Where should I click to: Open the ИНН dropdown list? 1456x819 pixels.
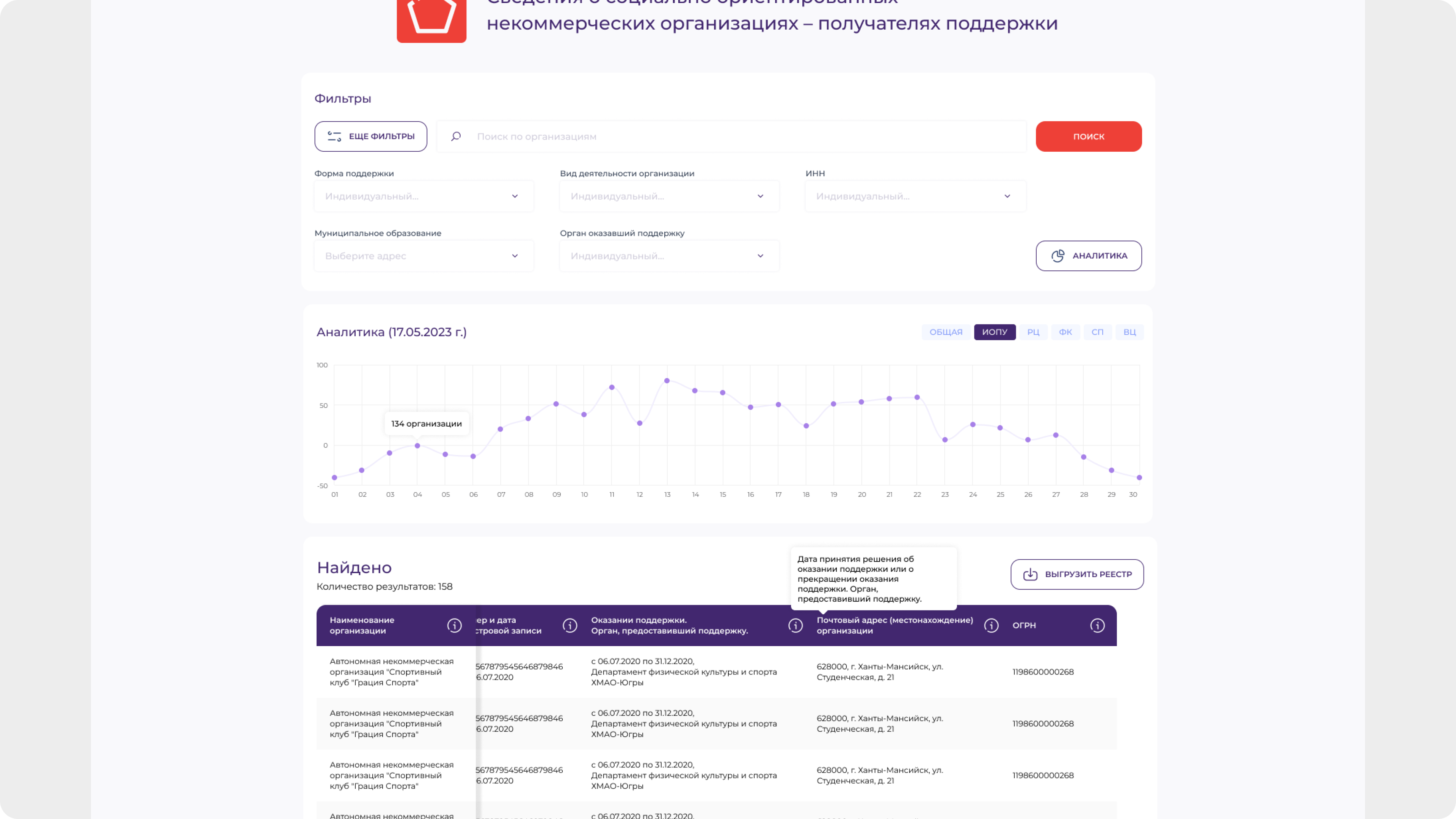coord(915,196)
